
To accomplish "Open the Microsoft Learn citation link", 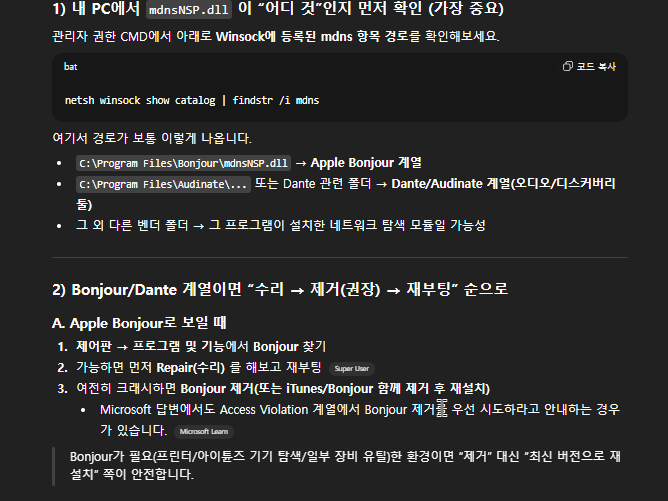I will click(204, 432).
